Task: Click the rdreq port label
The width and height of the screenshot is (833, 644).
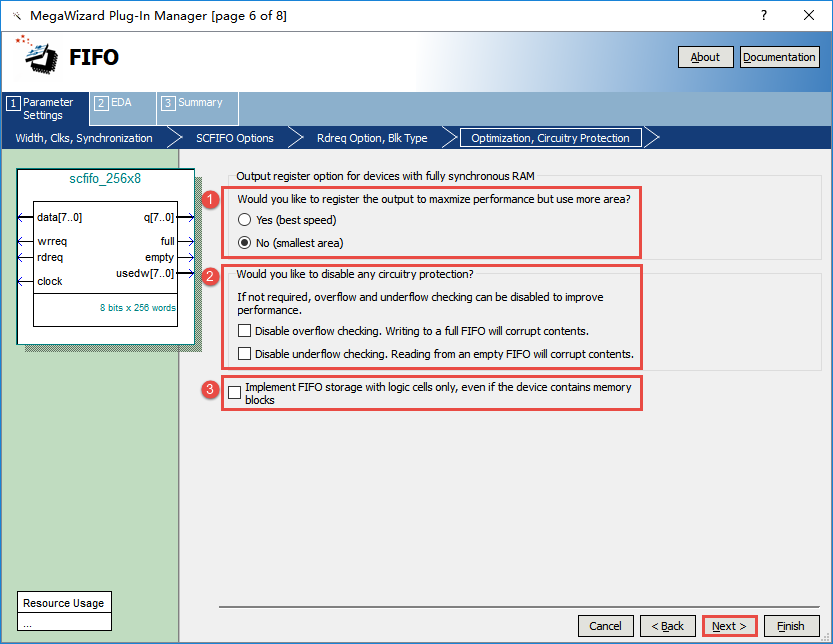Action: pos(50,257)
